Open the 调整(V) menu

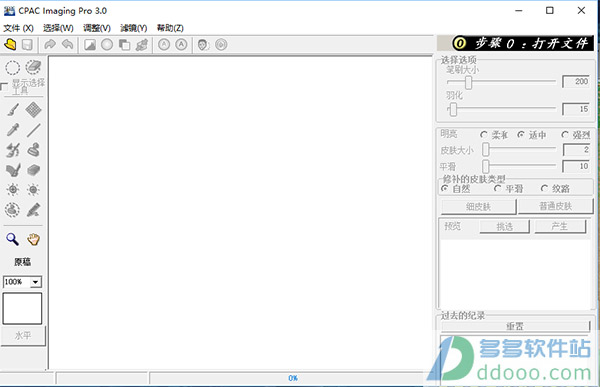coord(97,28)
